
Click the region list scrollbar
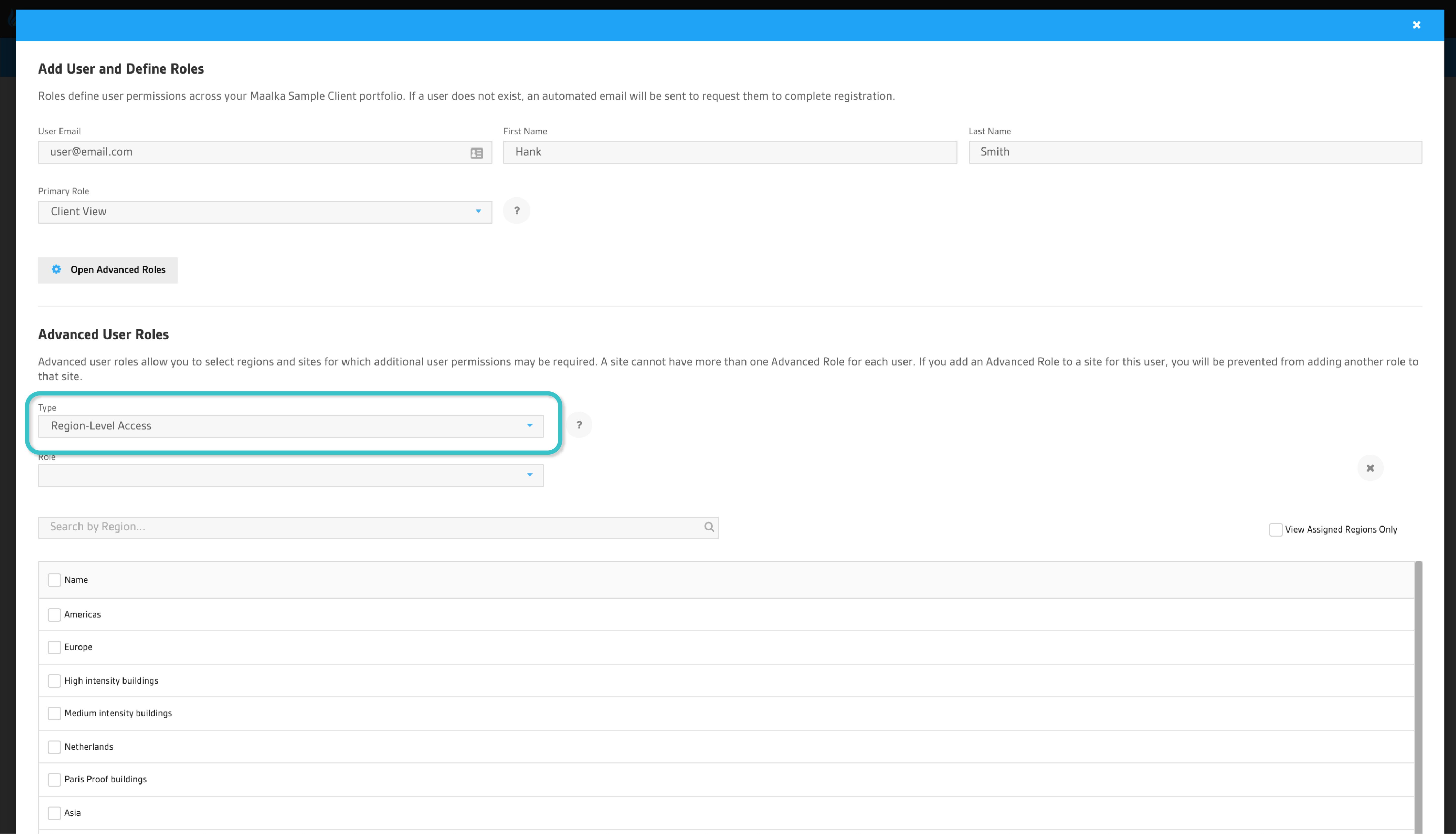(x=1418, y=697)
